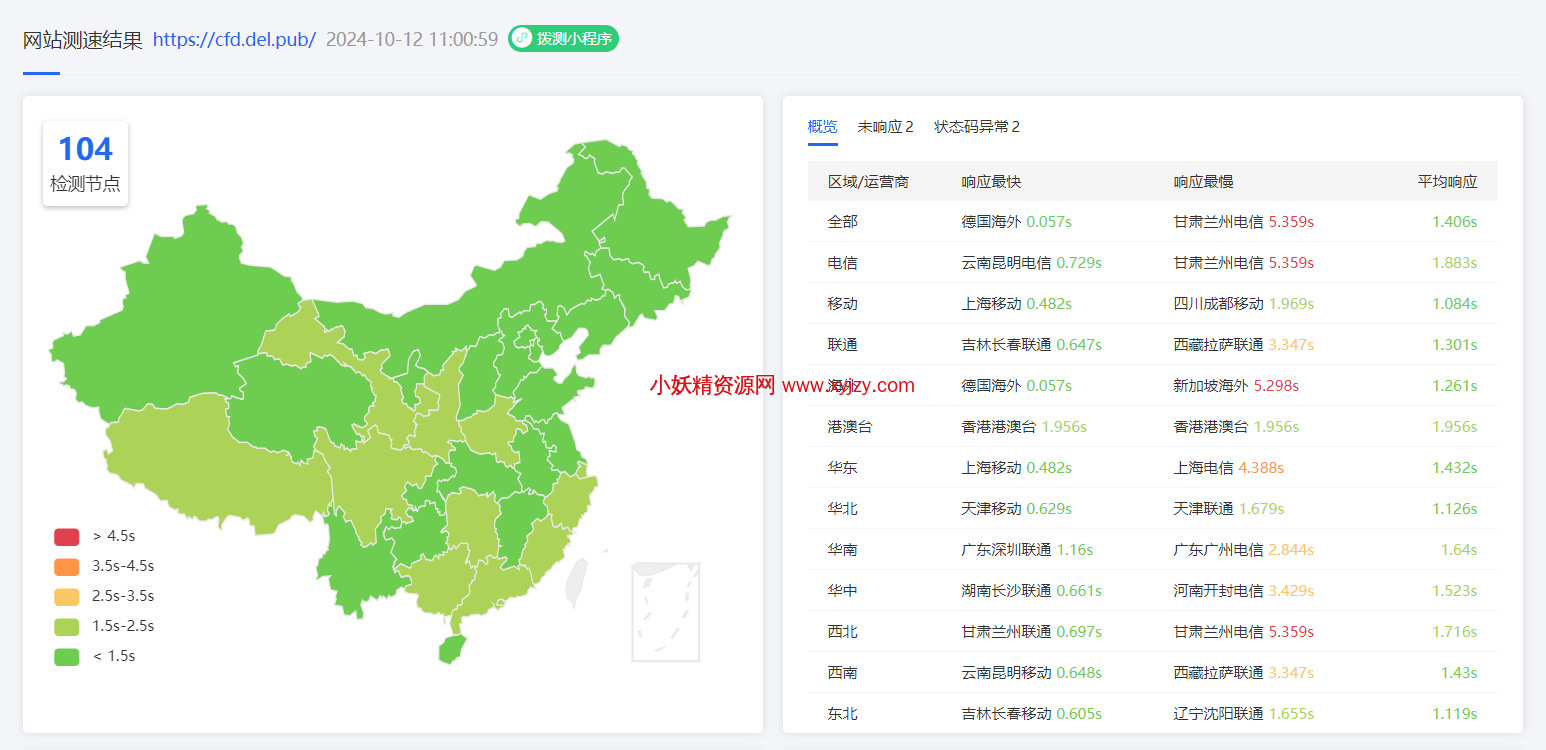The height and width of the screenshot is (750, 1546).
Task: Click 新加坡海外 5.298s slowest cell
Action: [1236, 386]
